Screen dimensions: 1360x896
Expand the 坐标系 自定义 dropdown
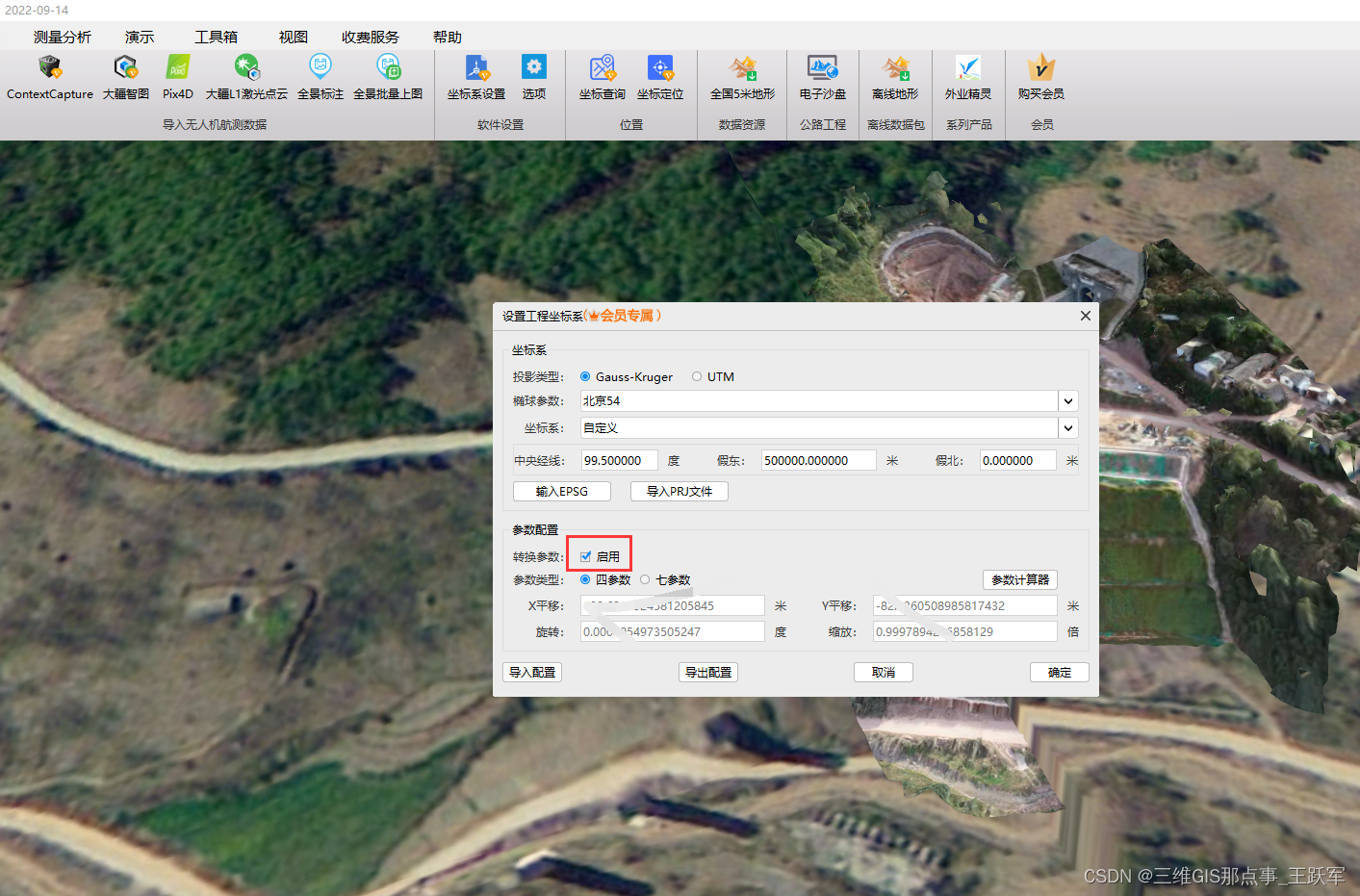click(1067, 428)
